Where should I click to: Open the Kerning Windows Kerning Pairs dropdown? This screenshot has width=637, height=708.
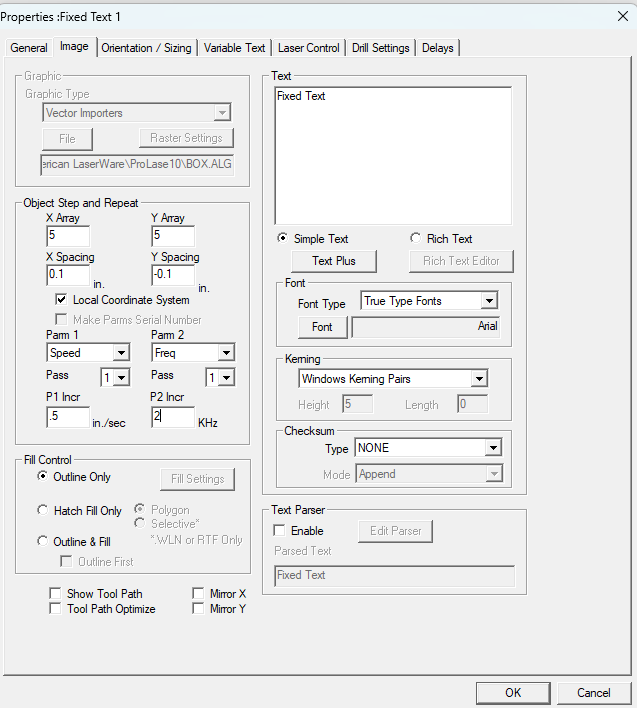(x=393, y=378)
